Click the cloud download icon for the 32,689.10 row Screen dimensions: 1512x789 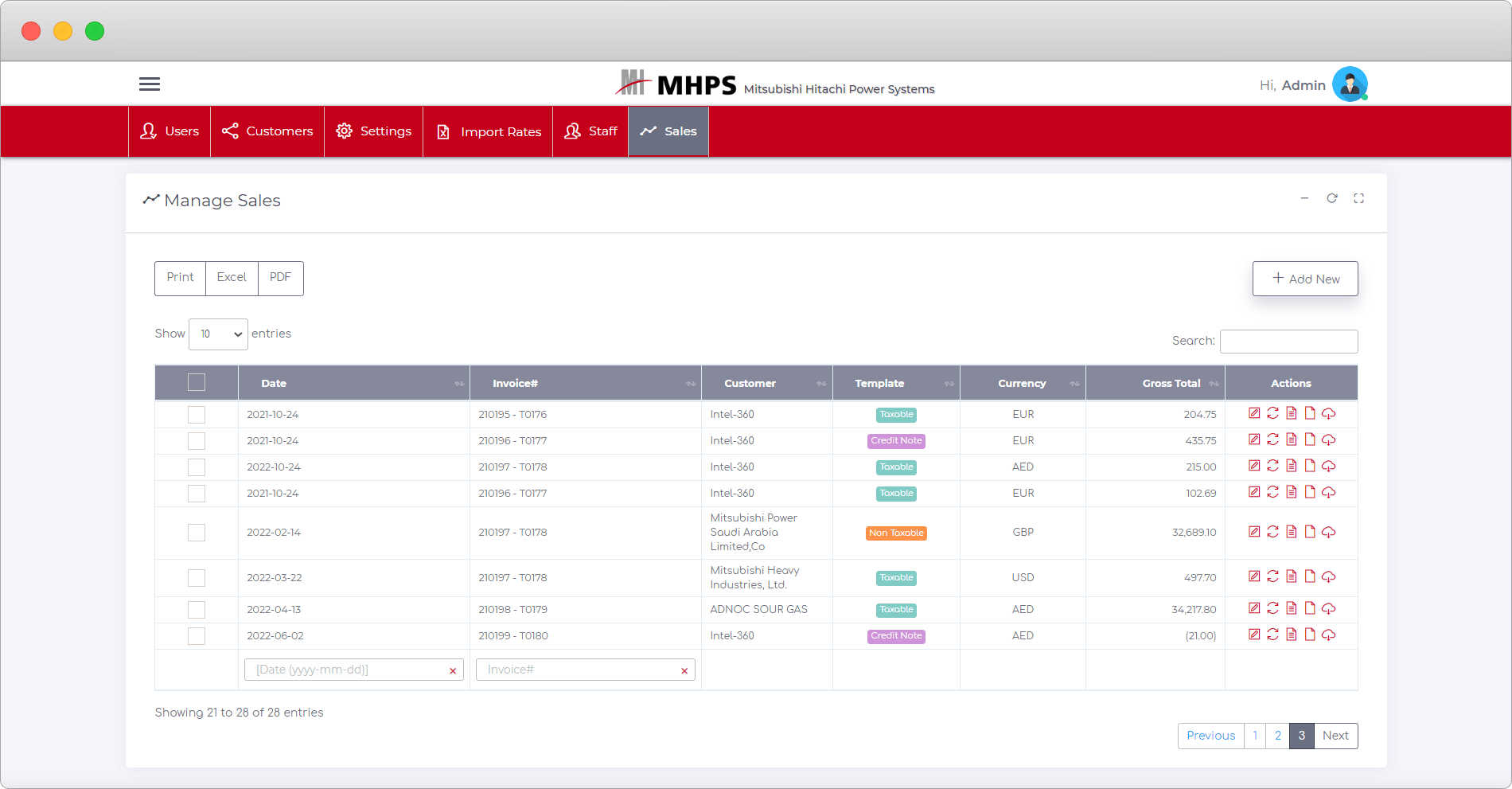[1329, 532]
